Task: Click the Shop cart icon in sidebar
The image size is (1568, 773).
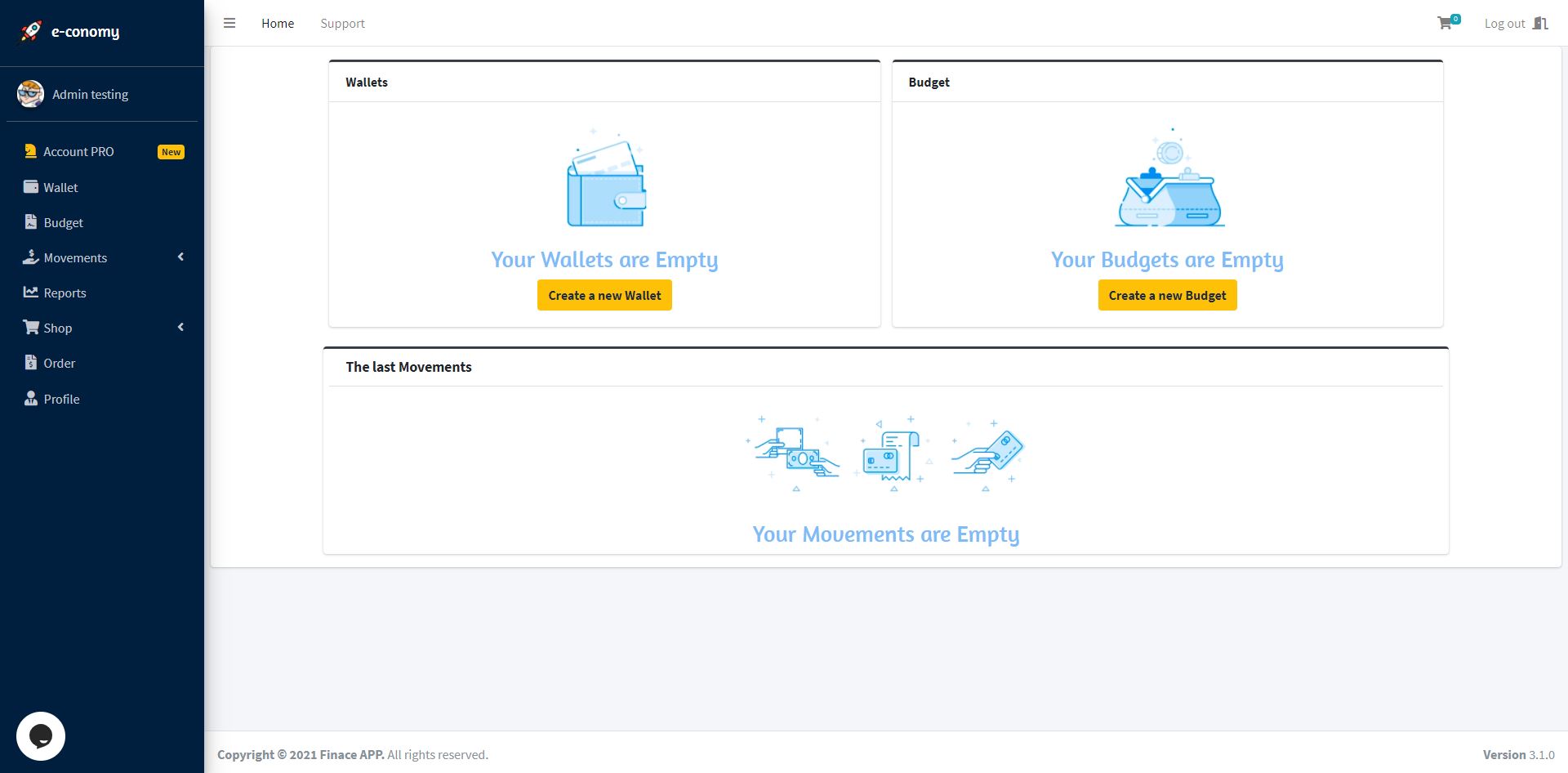Action: coord(31,327)
